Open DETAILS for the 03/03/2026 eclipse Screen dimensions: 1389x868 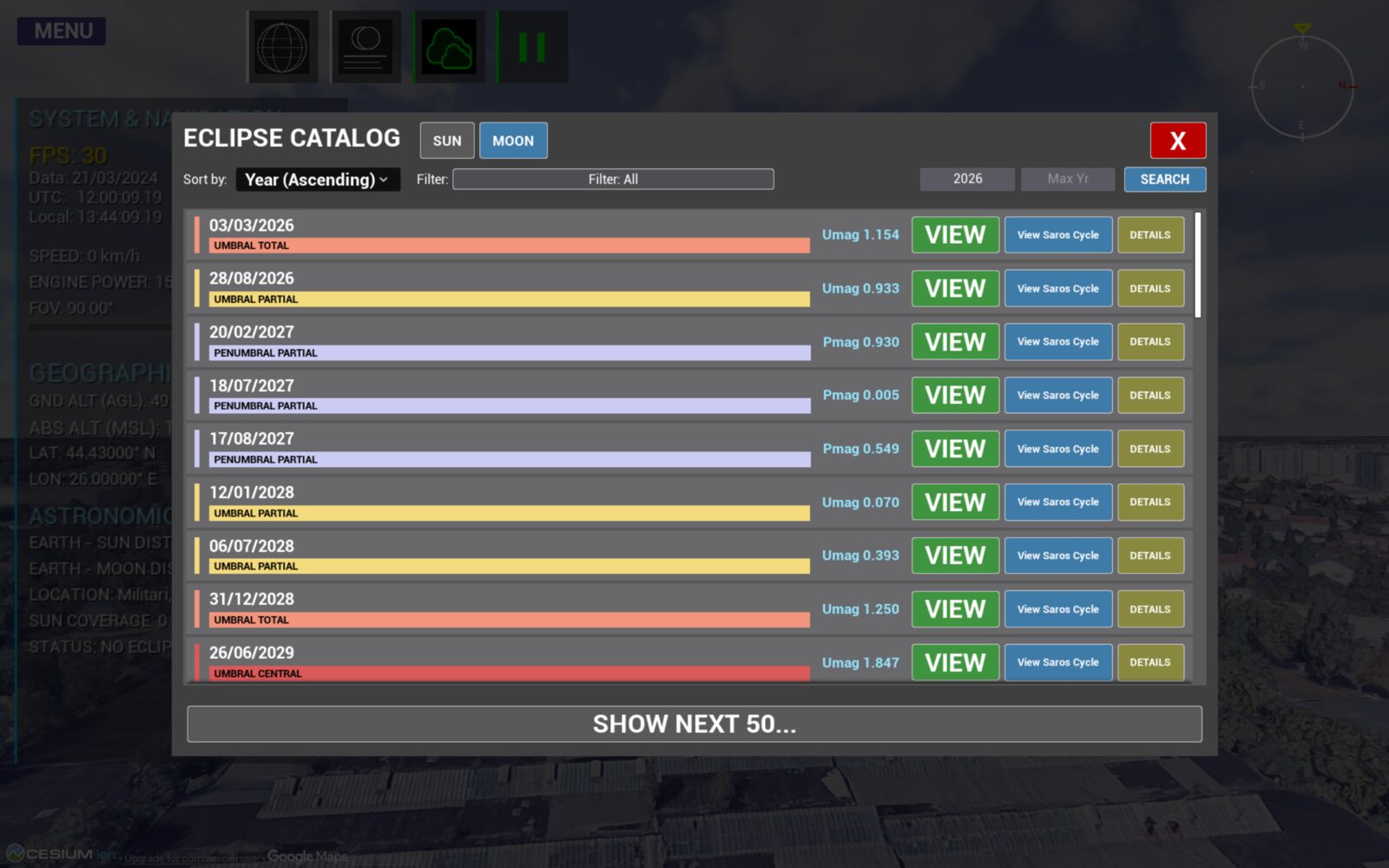tap(1150, 235)
